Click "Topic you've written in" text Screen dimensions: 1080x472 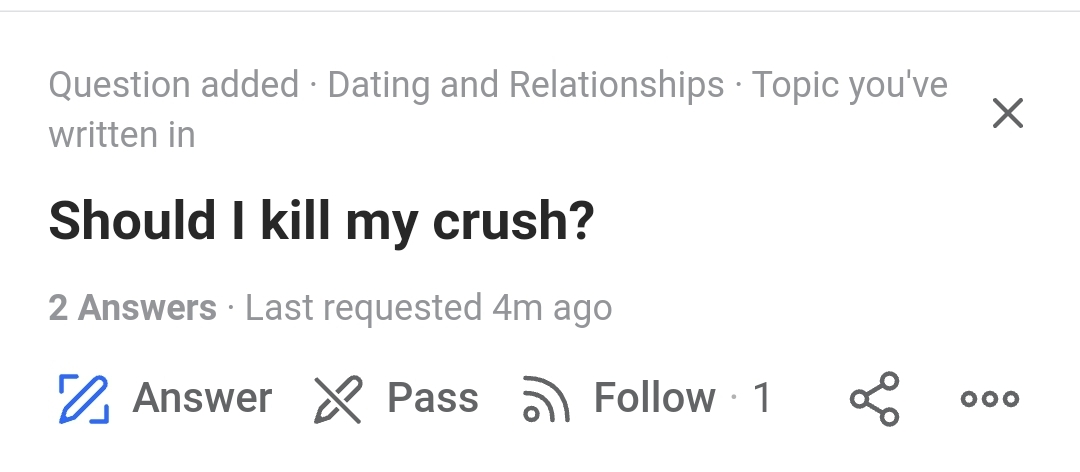[849, 86]
